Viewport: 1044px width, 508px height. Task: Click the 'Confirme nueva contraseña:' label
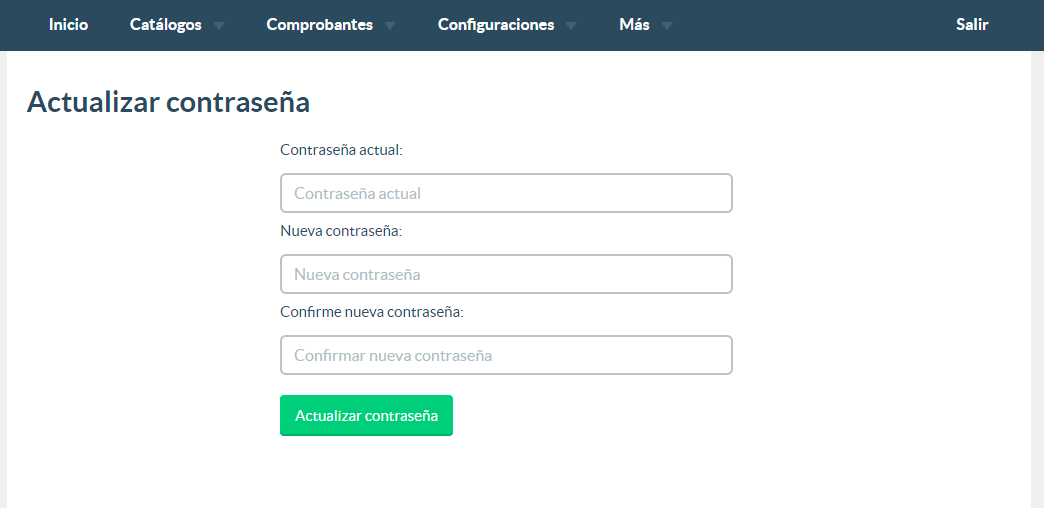tap(372, 312)
